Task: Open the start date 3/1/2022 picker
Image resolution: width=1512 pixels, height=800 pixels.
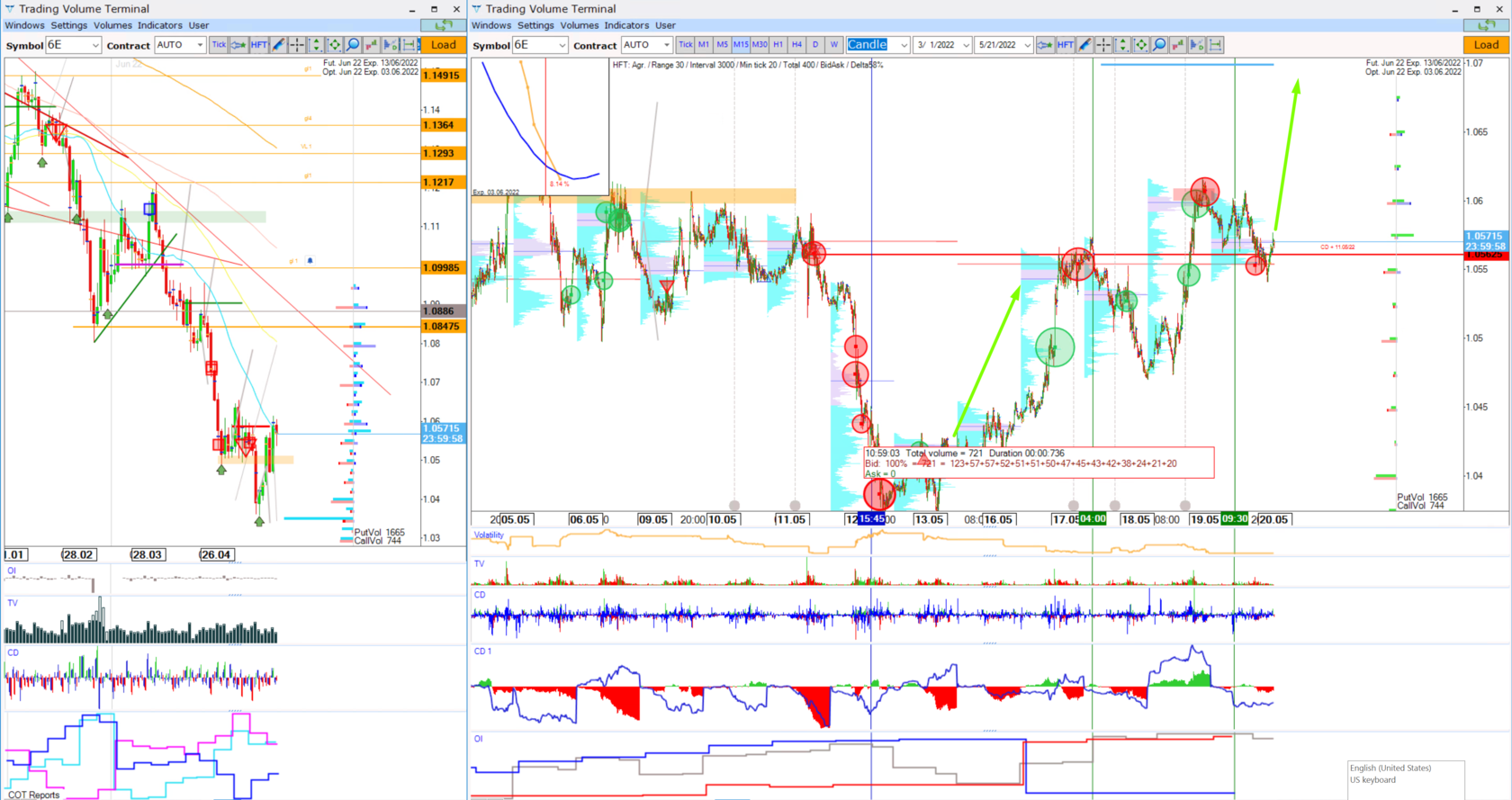Action: click(942, 45)
